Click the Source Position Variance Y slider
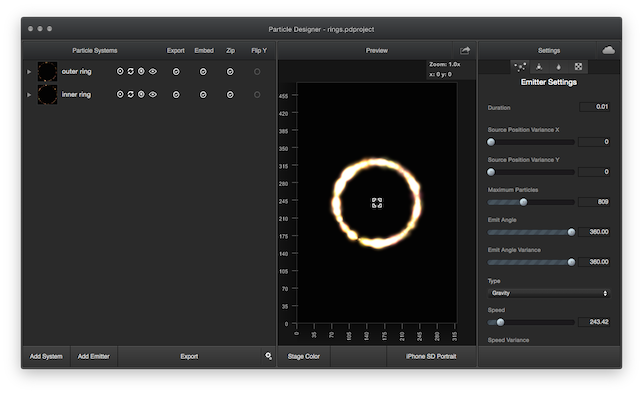Viewport: 643px width, 394px height. point(531,172)
